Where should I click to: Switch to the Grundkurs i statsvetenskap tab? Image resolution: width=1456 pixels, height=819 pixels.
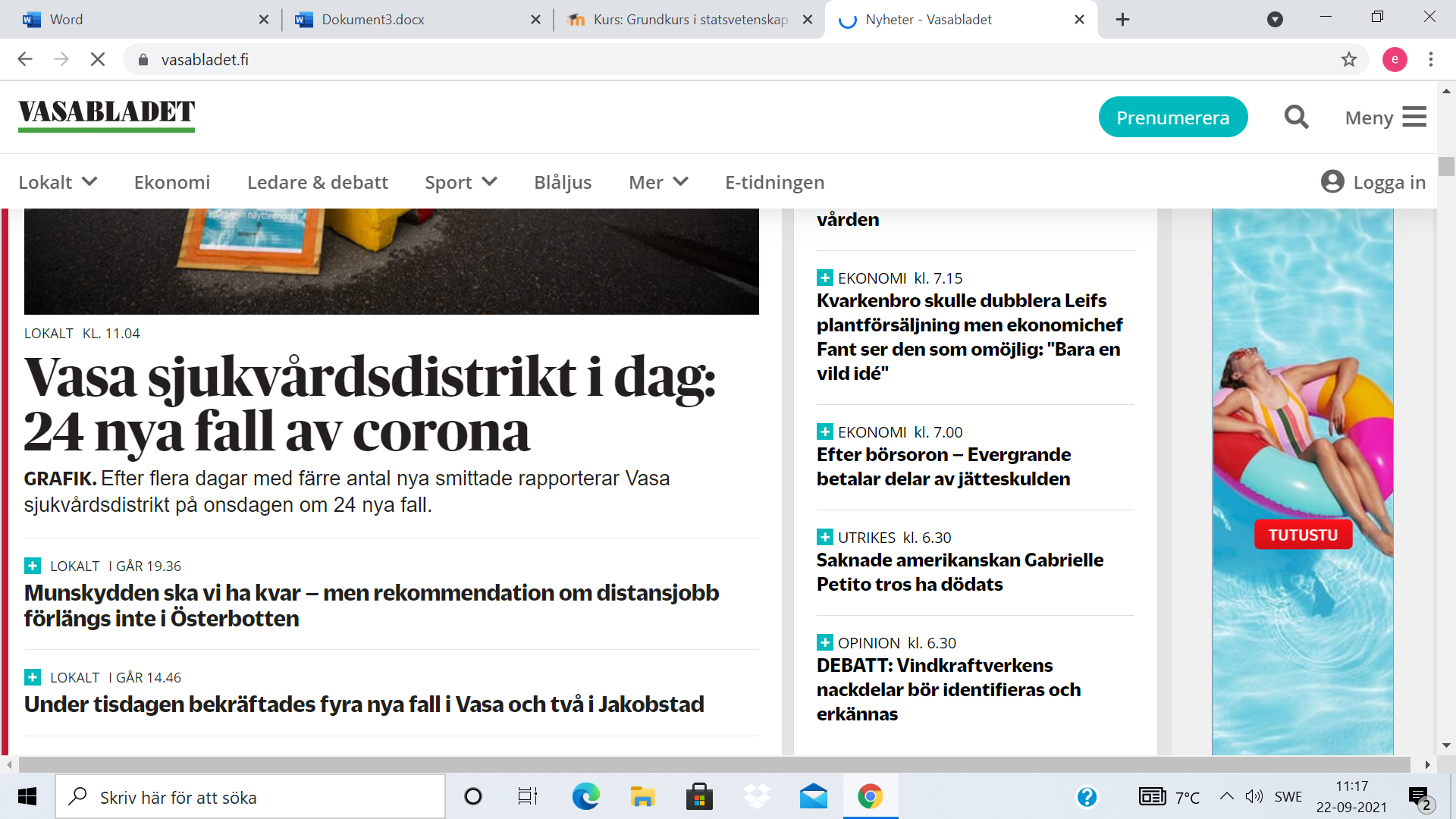click(688, 20)
